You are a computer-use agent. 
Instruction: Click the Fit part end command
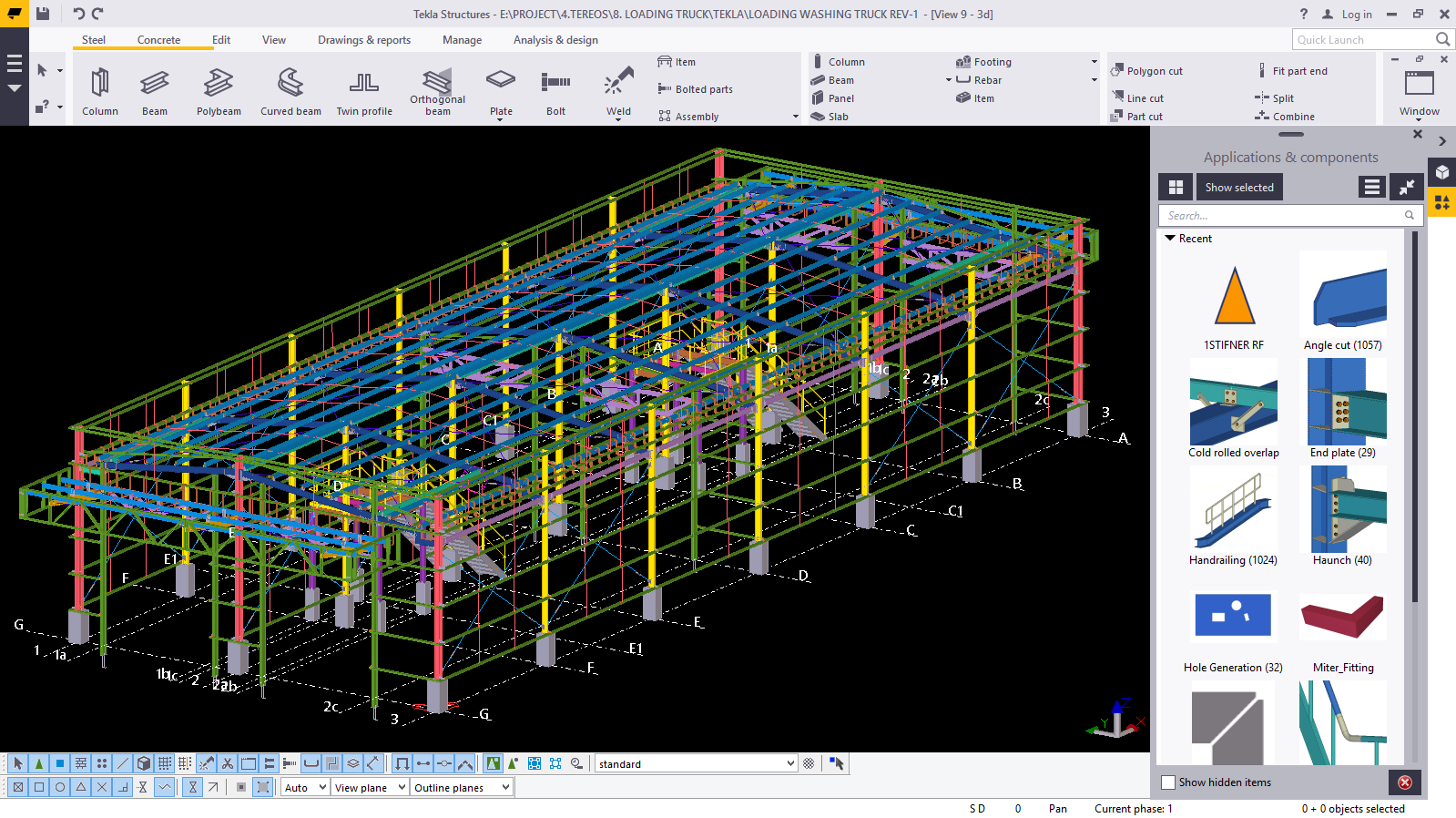[x=1292, y=71]
